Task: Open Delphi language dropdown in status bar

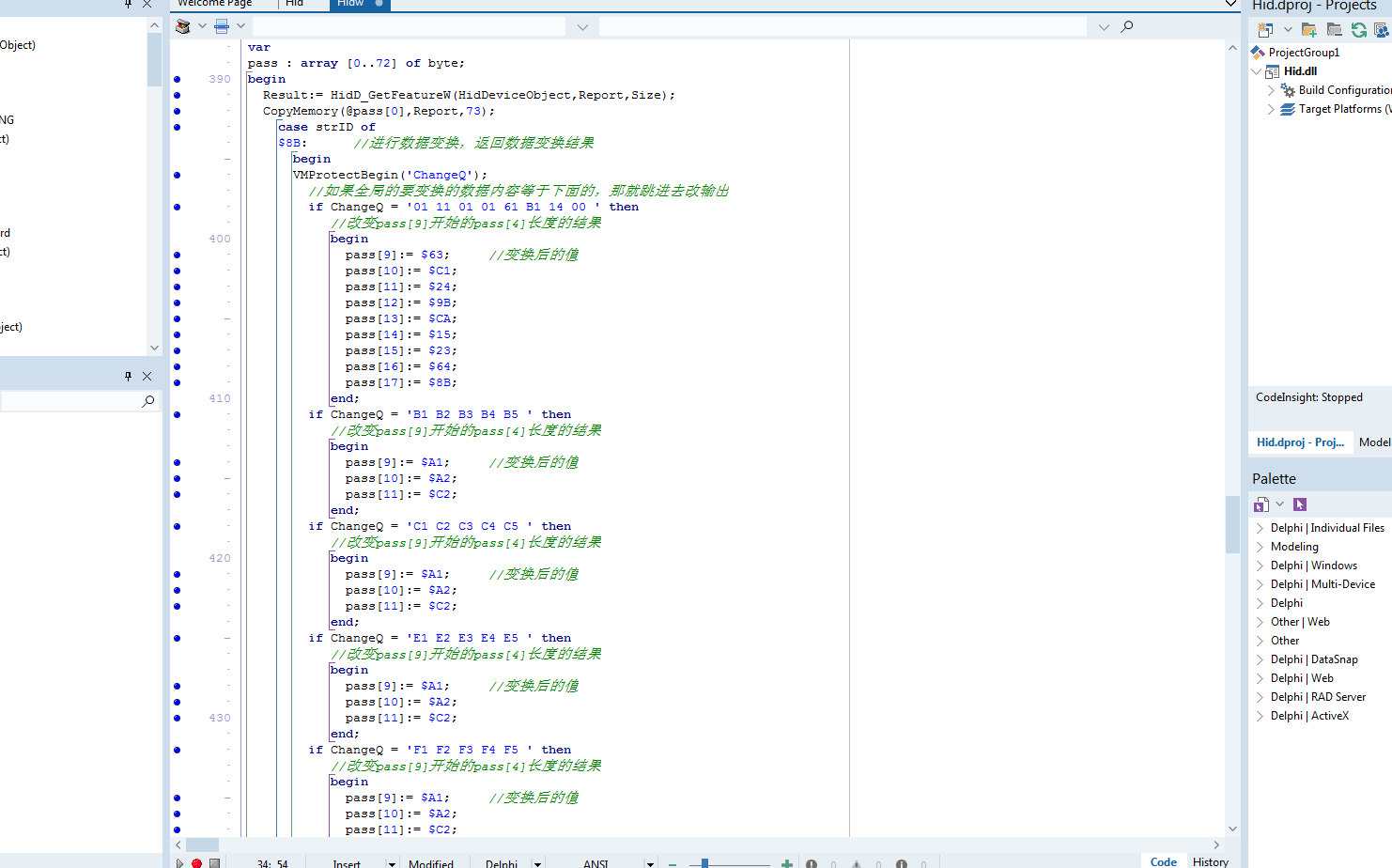Action: pyautogui.click(x=537, y=864)
